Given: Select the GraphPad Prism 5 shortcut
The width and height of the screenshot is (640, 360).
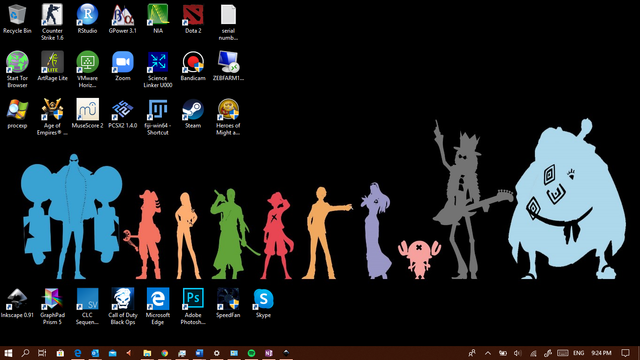Looking at the screenshot, I should click(52, 307).
